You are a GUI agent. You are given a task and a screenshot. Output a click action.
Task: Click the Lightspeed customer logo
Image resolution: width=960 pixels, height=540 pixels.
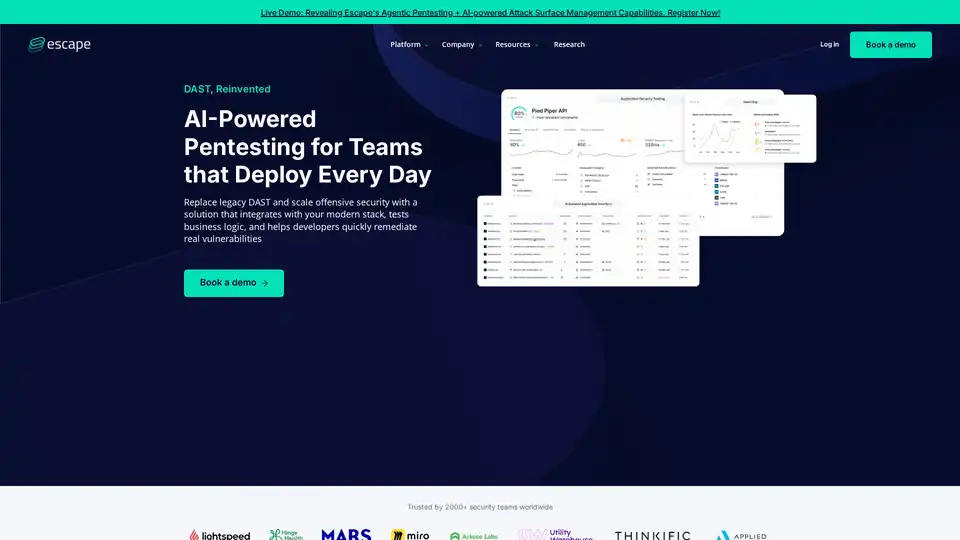(x=219, y=535)
